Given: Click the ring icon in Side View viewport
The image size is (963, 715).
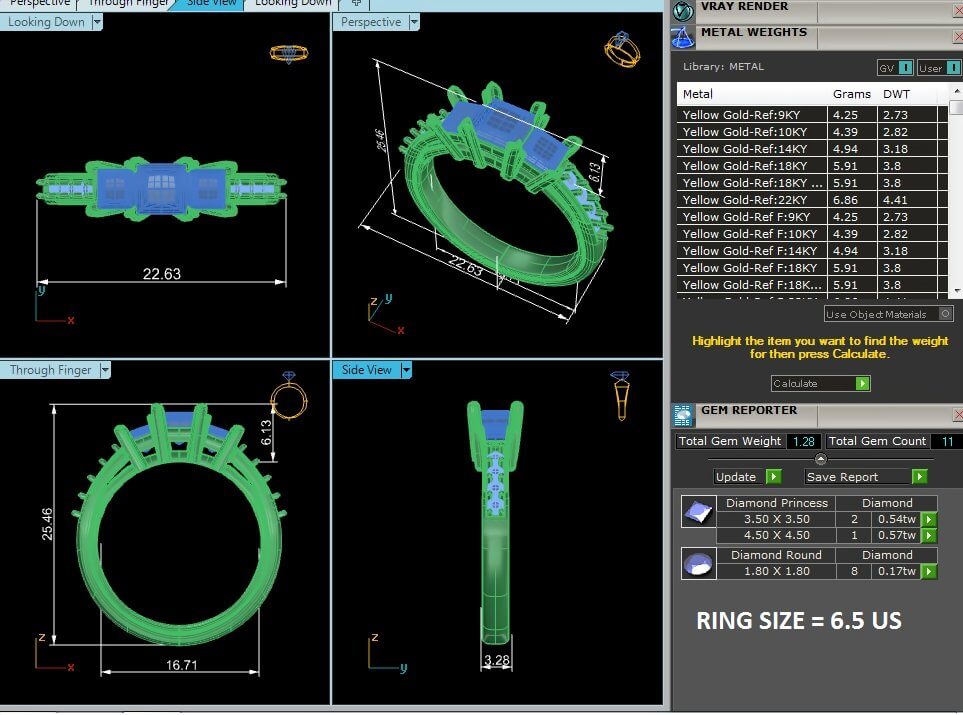Looking at the screenshot, I should tap(620, 395).
